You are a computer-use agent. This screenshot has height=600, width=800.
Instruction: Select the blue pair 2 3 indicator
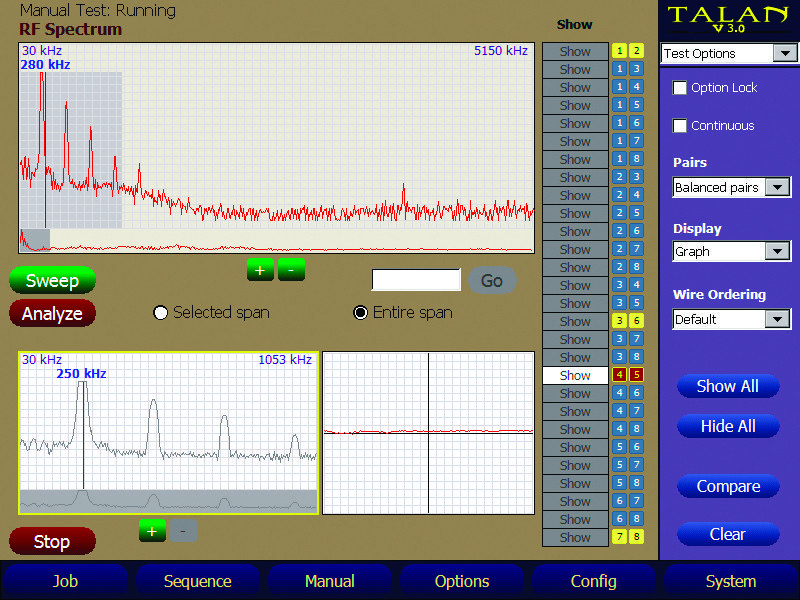click(x=628, y=177)
